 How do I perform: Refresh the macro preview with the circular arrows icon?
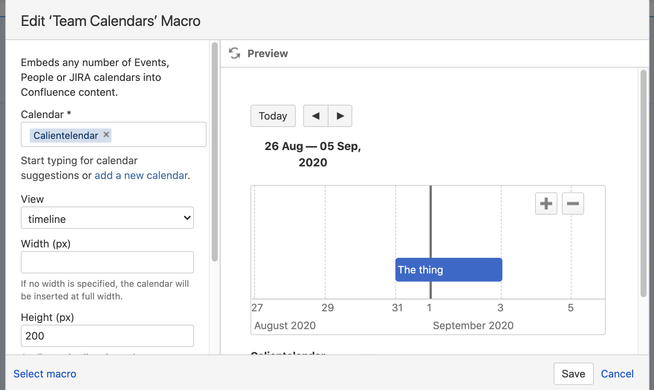[234, 53]
